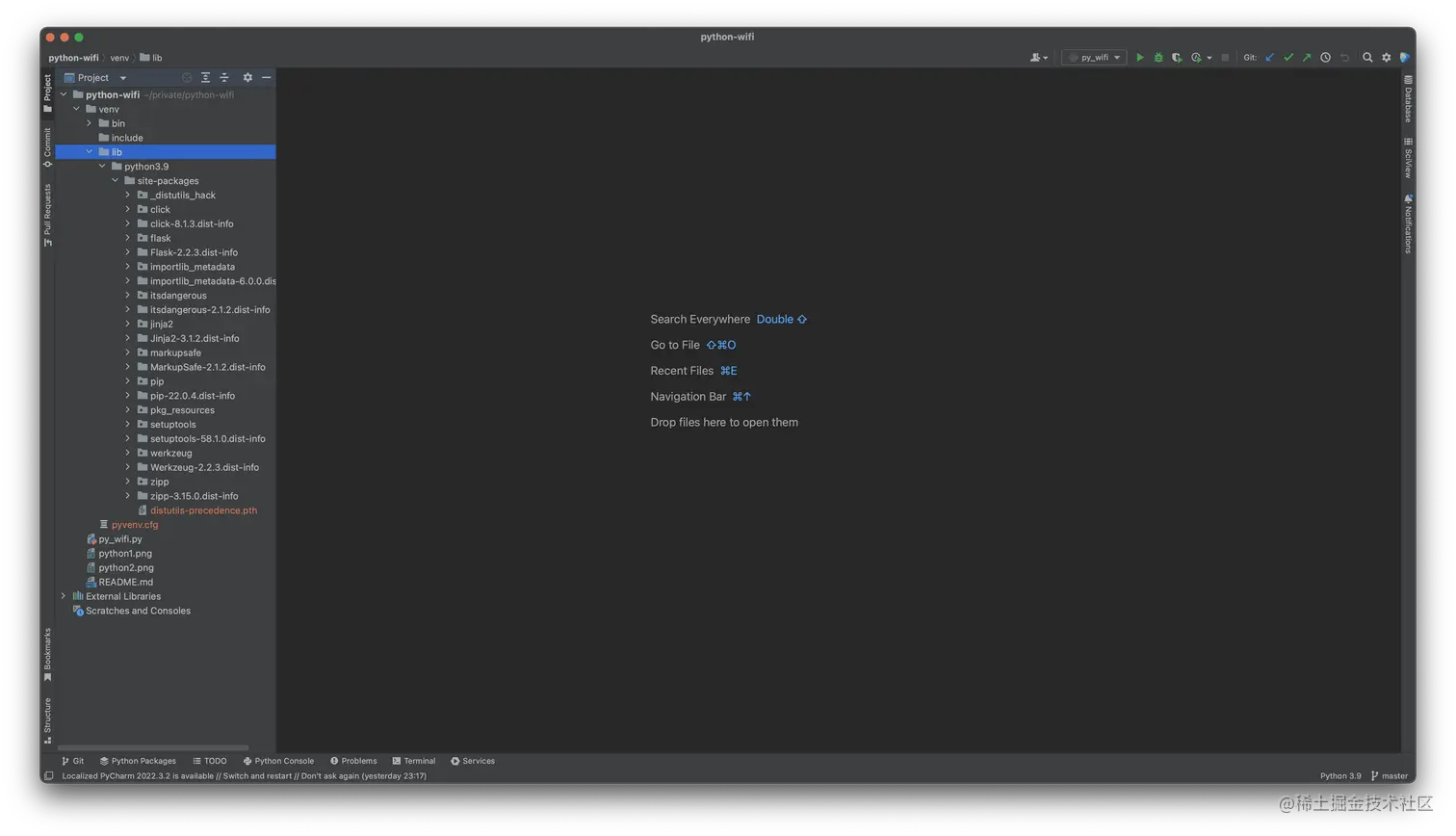Open the Python Packages tool tab
Screen dimensions: 1456x836
pos(138,761)
